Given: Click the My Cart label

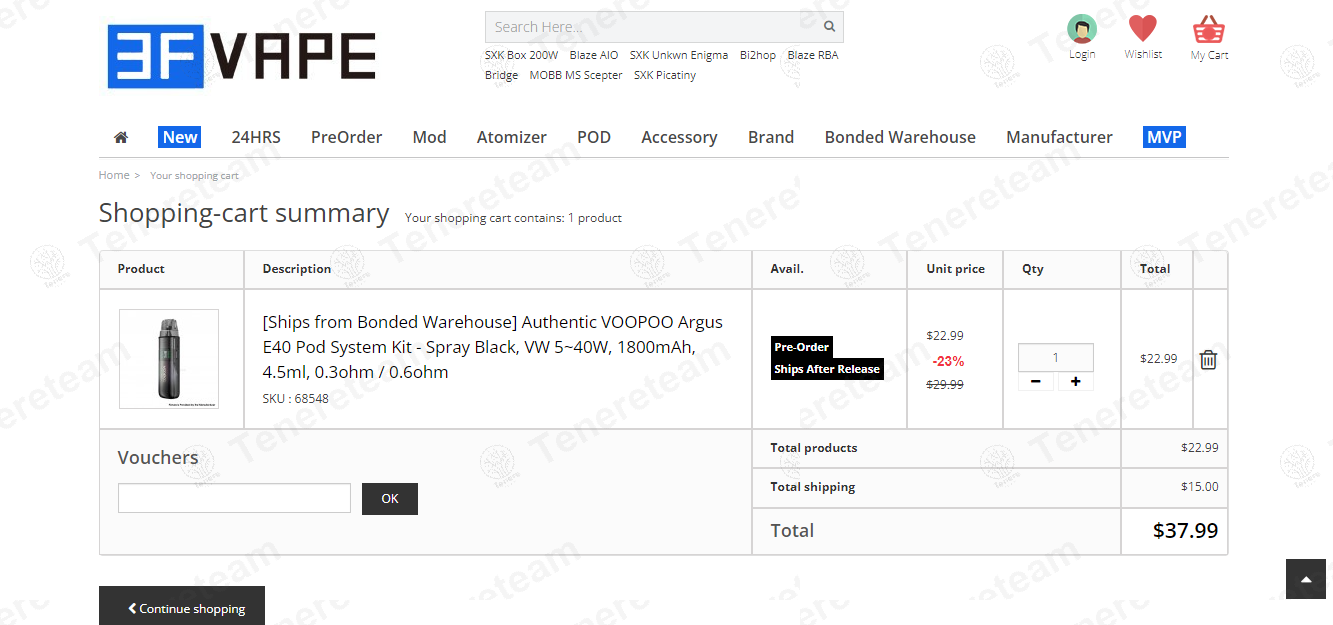Looking at the screenshot, I should click(x=1209, y=55).
